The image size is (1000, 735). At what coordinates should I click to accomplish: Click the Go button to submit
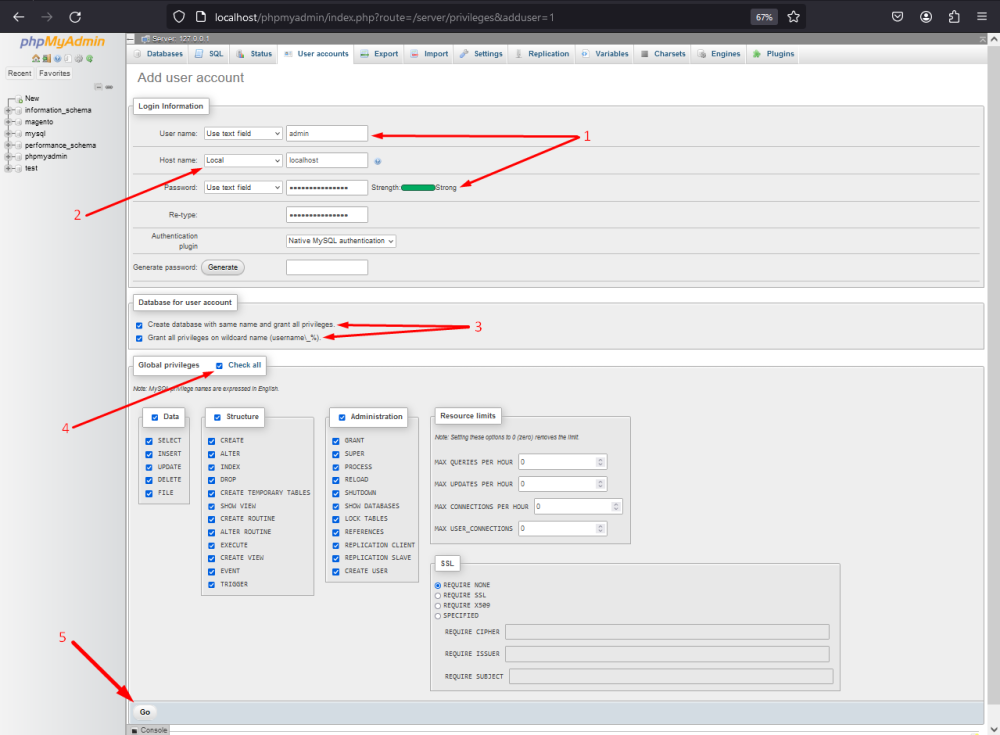(x=145, y=712)
